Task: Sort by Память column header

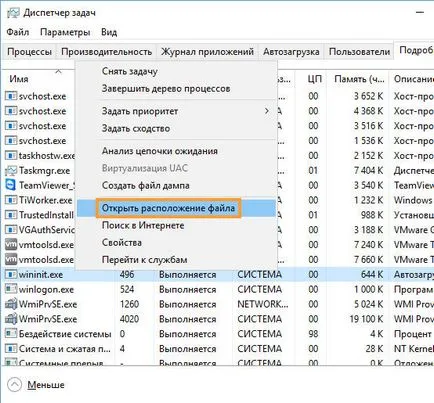Action: tap(359, 79)
